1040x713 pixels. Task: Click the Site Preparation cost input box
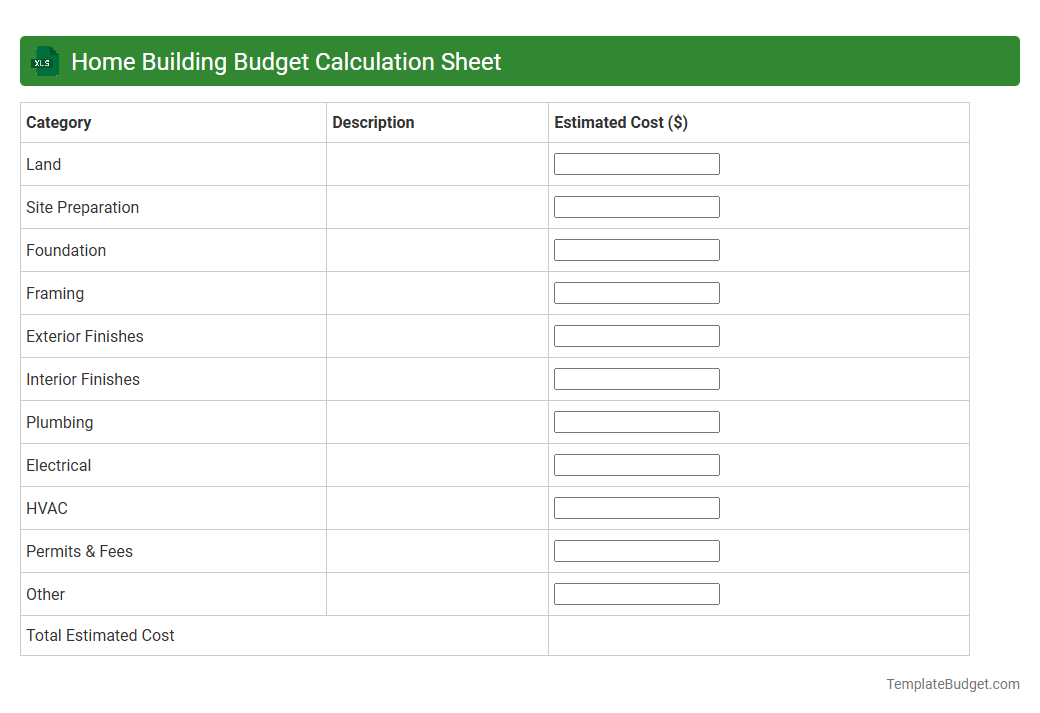coord(636,206)
